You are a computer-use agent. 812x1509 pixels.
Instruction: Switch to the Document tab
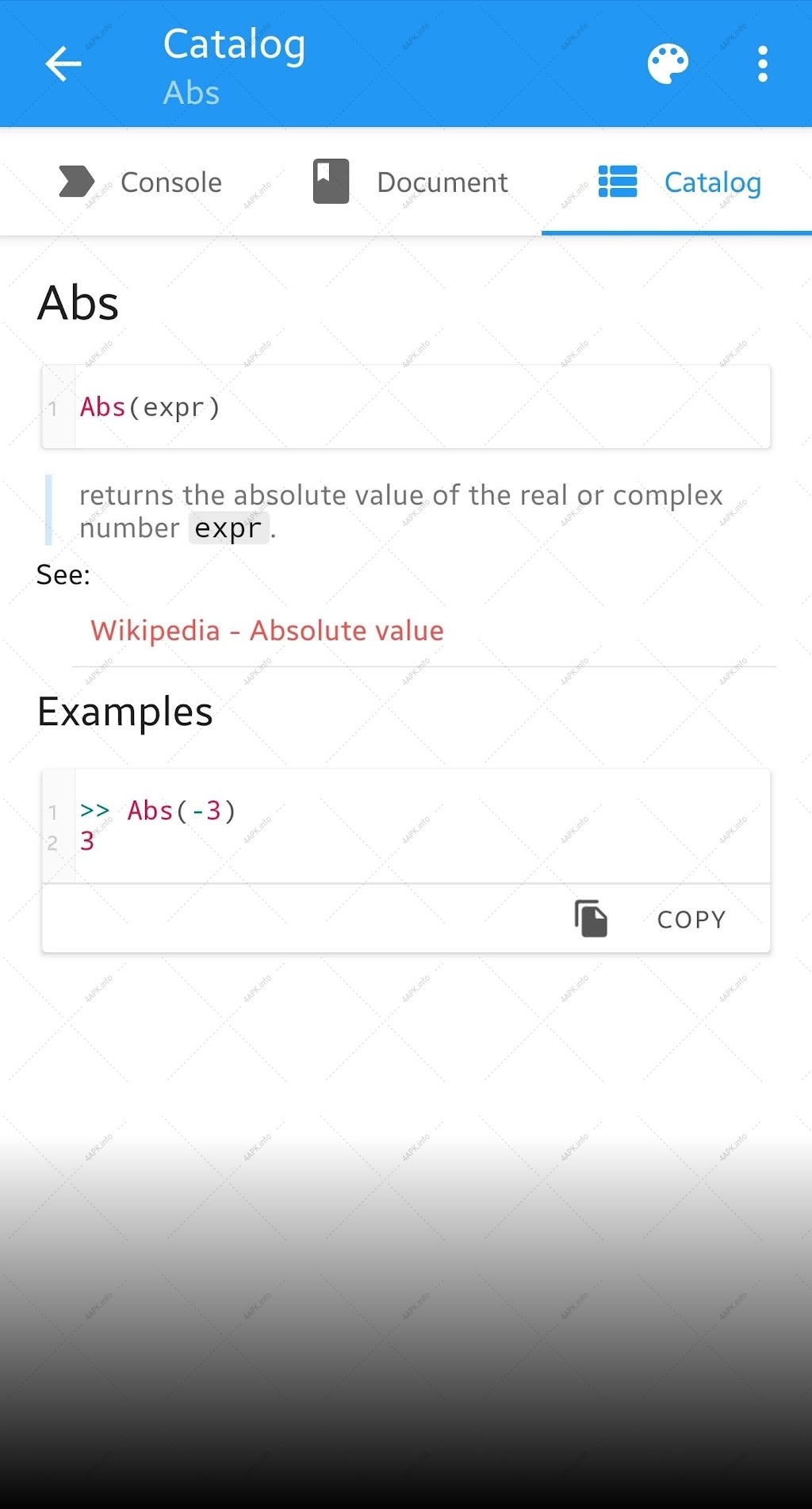[x=410, y=182]
